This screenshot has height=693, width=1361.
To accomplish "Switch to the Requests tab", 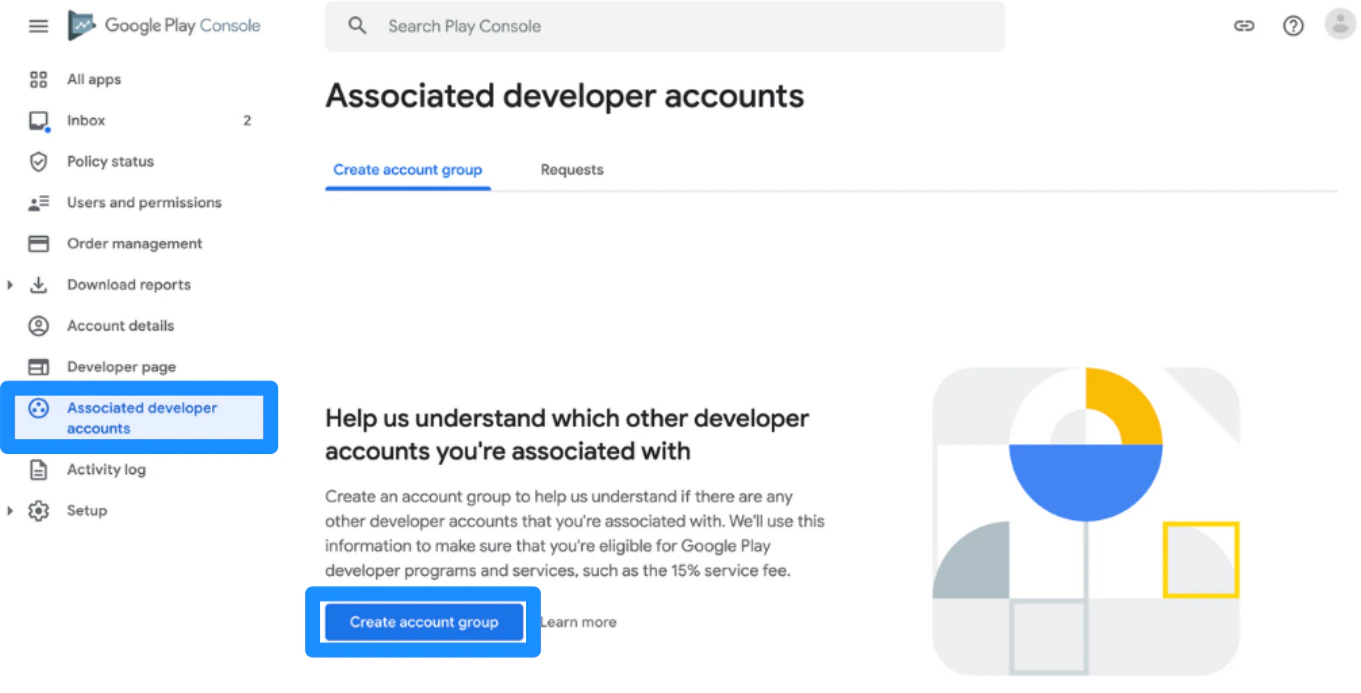I will 571,169.
